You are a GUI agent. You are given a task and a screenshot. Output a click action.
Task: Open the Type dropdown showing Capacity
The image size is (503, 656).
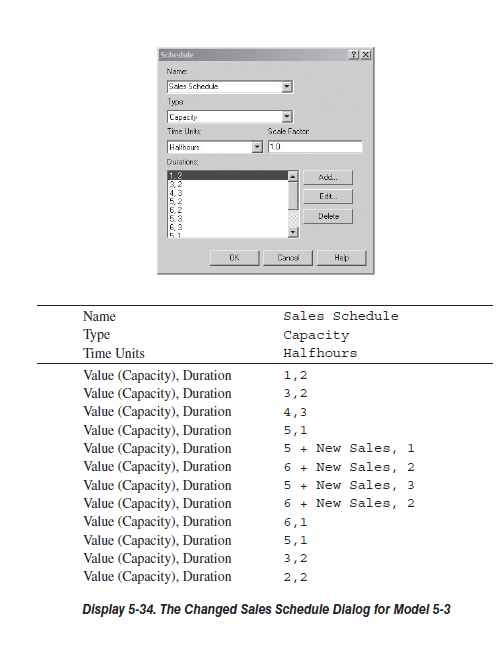tap(287, 117)
